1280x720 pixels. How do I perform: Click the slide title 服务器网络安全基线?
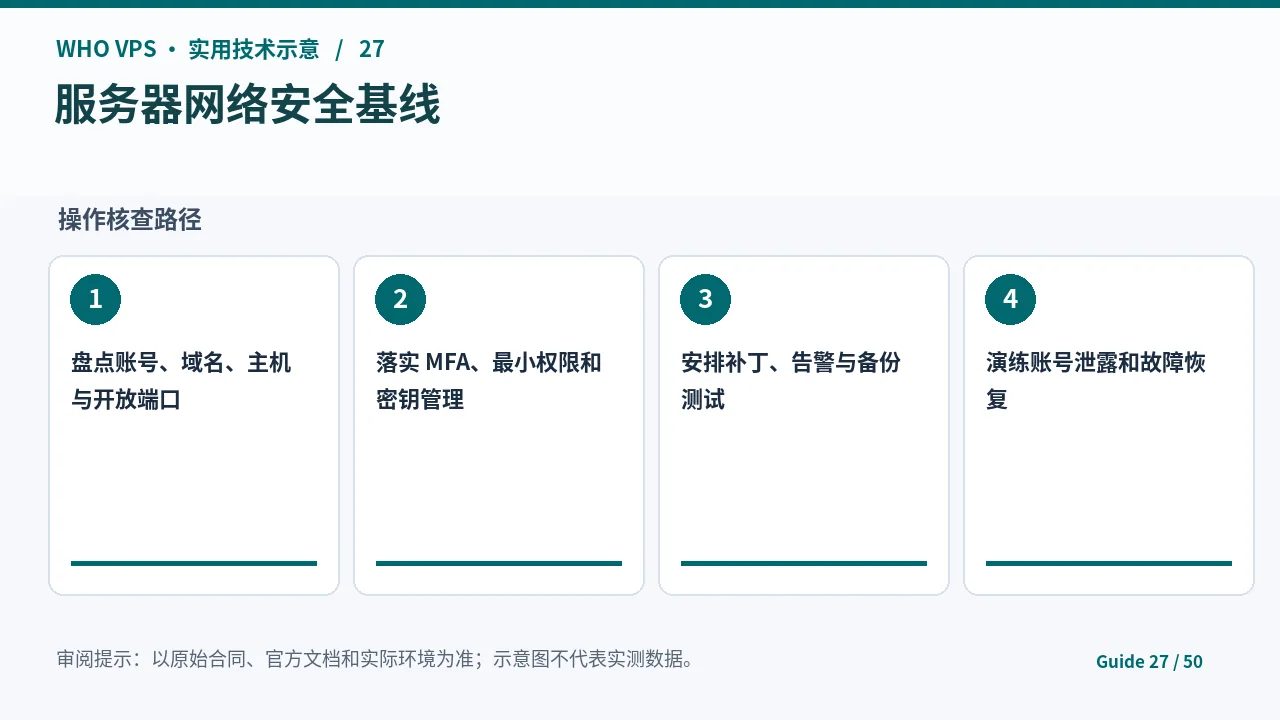pos(247,105)
